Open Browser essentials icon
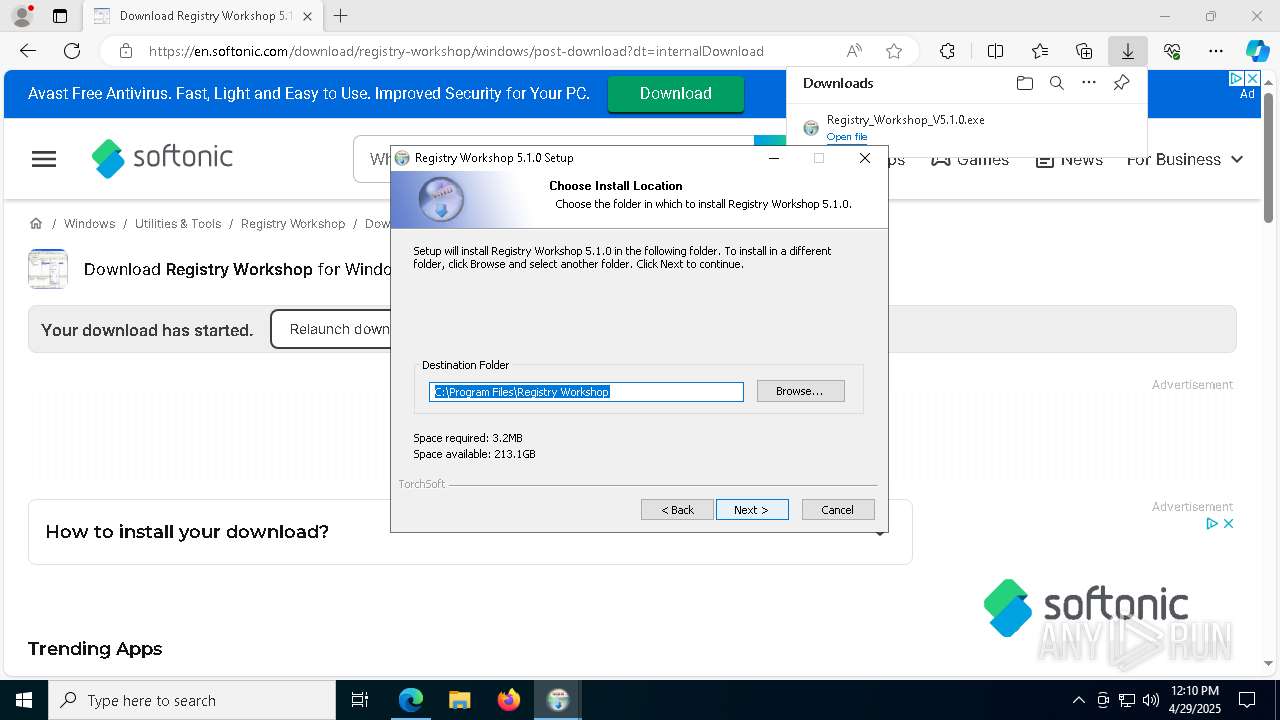The image size is (1280, 720). coord(1172,51)
